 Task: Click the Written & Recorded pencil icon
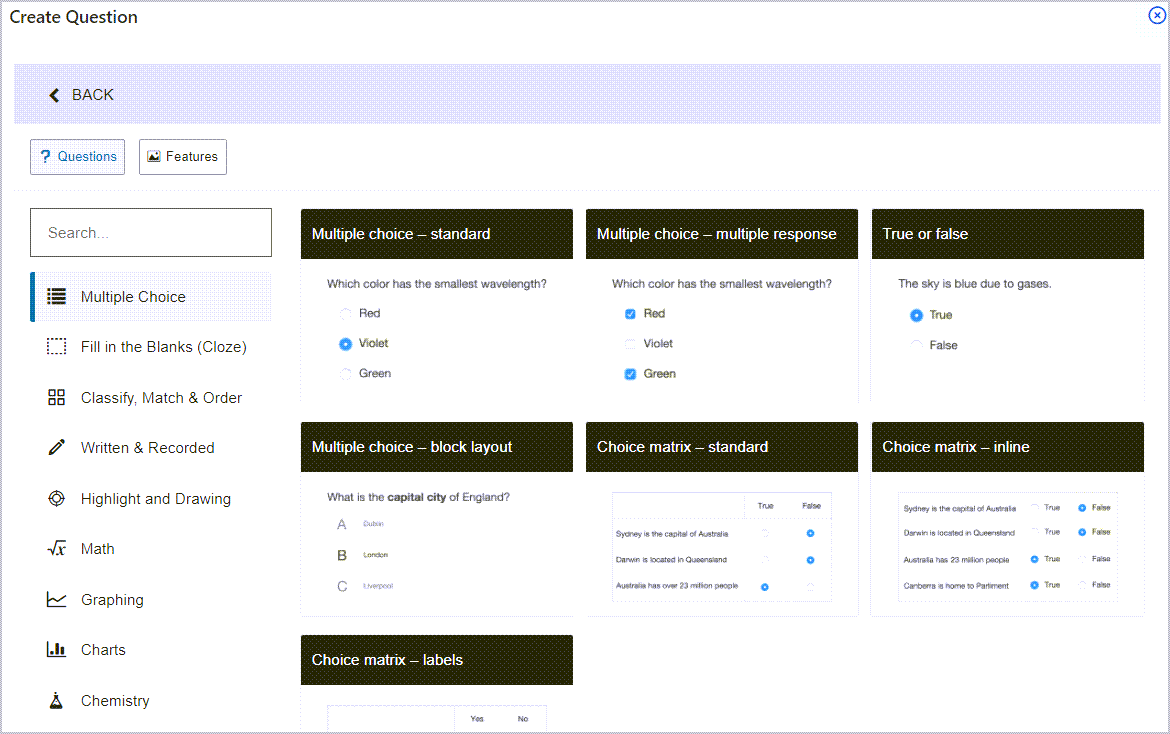pyautogui.click(x=57, y=448)
